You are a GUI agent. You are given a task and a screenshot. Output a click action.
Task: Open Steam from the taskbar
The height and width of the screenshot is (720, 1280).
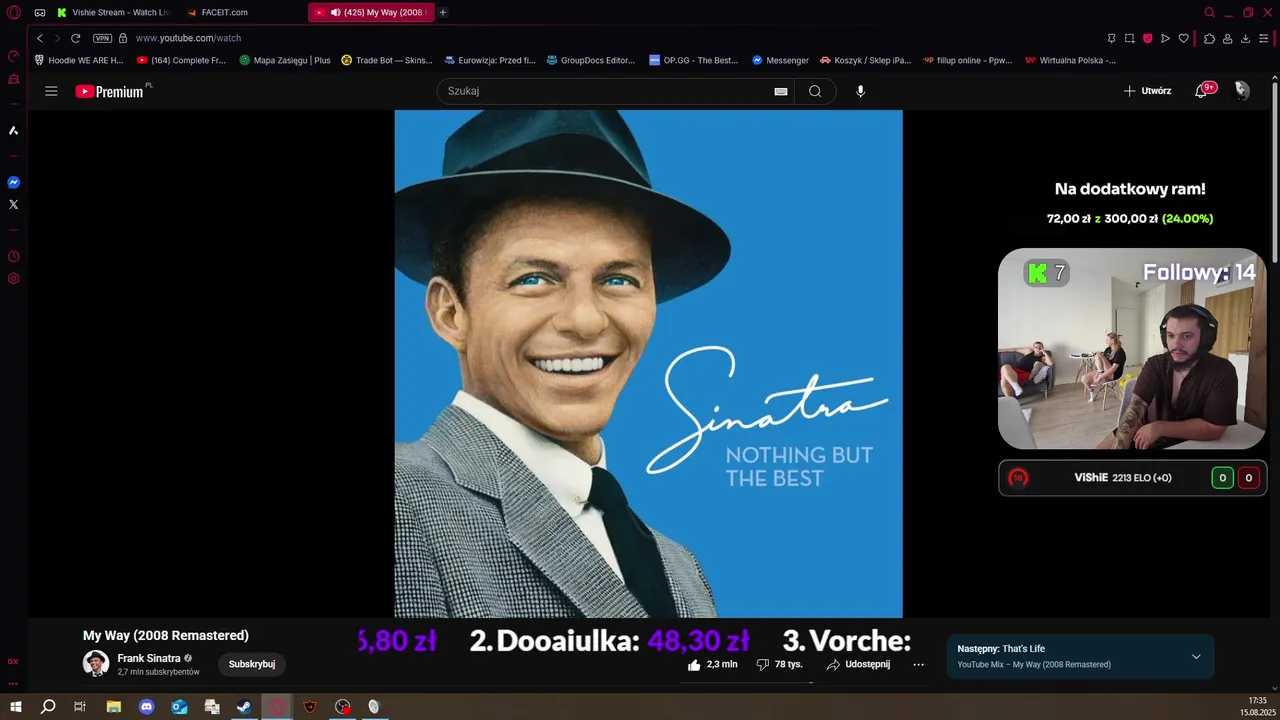click(243, 707)
